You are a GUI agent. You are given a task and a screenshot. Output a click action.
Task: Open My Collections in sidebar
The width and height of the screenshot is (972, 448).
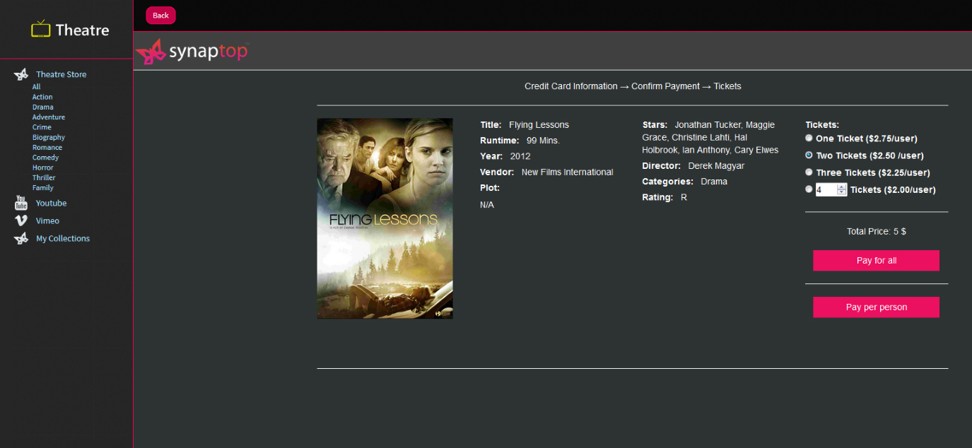pyautogui.click(x=63, y=239)
